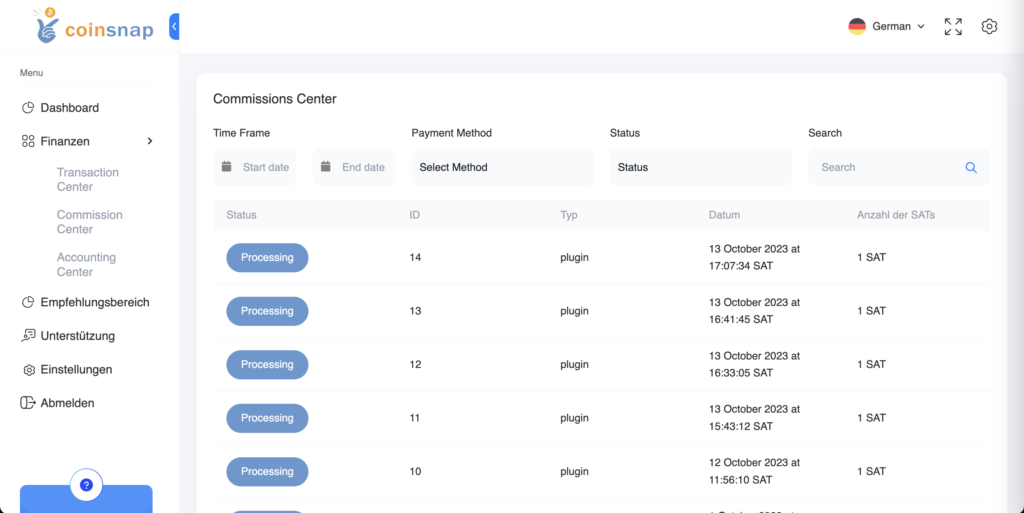Expand the Finanzen menu chevron
1024x513 pixels.
(x=150, y=142)
